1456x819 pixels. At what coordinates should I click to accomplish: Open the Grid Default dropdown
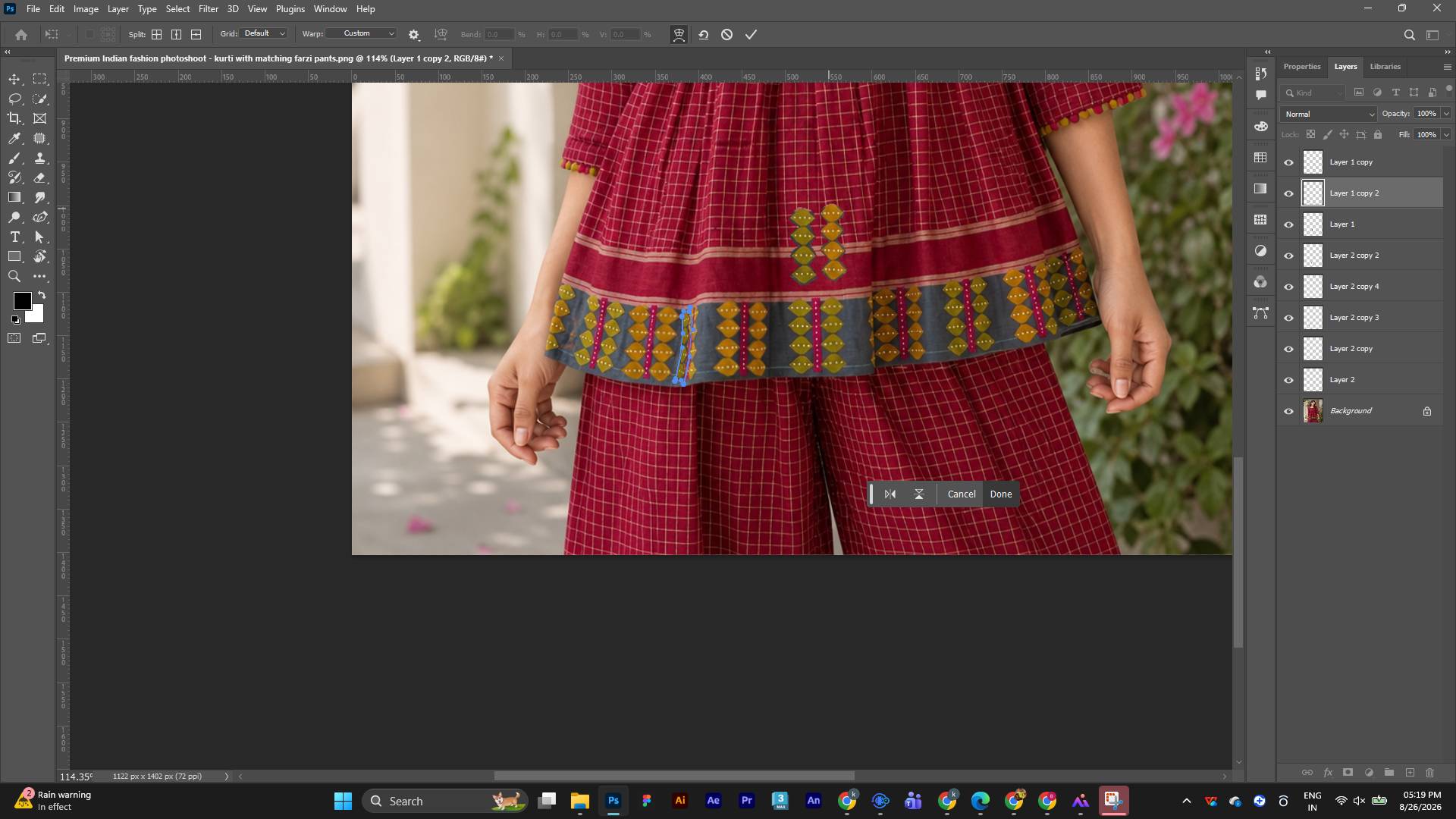(x=264, y=34)
